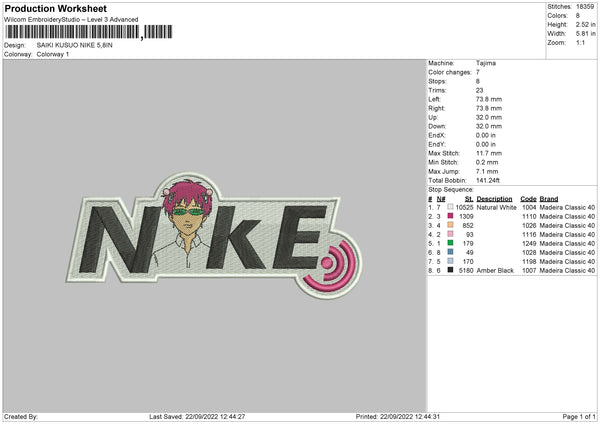This screenshot has height=424, width=600.
Task: Click the Stitches value 18359
Action: 585,7
